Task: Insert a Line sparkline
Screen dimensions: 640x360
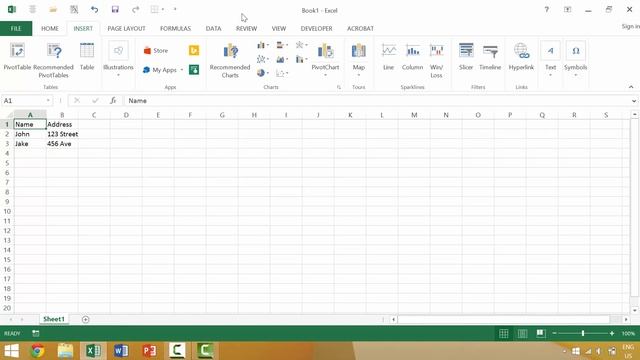Action: (389, 57)
